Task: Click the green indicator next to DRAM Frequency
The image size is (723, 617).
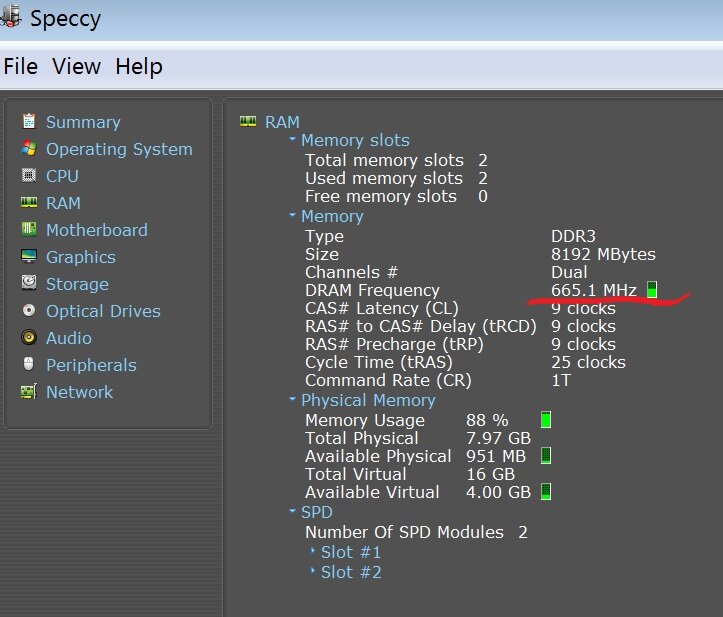Action: coord(652,290)
